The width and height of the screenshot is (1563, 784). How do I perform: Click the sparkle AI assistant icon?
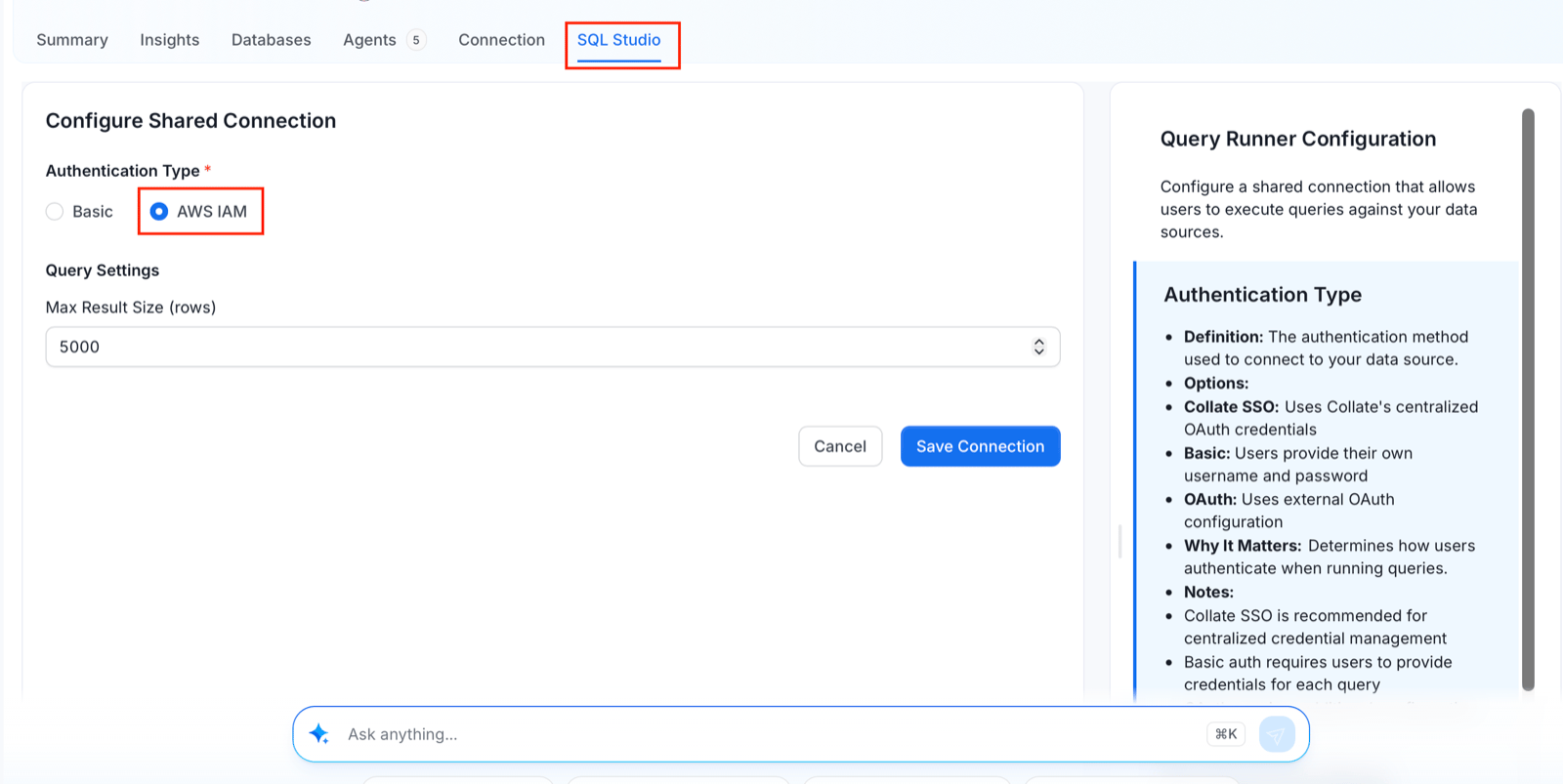click(x=318, y=734)
